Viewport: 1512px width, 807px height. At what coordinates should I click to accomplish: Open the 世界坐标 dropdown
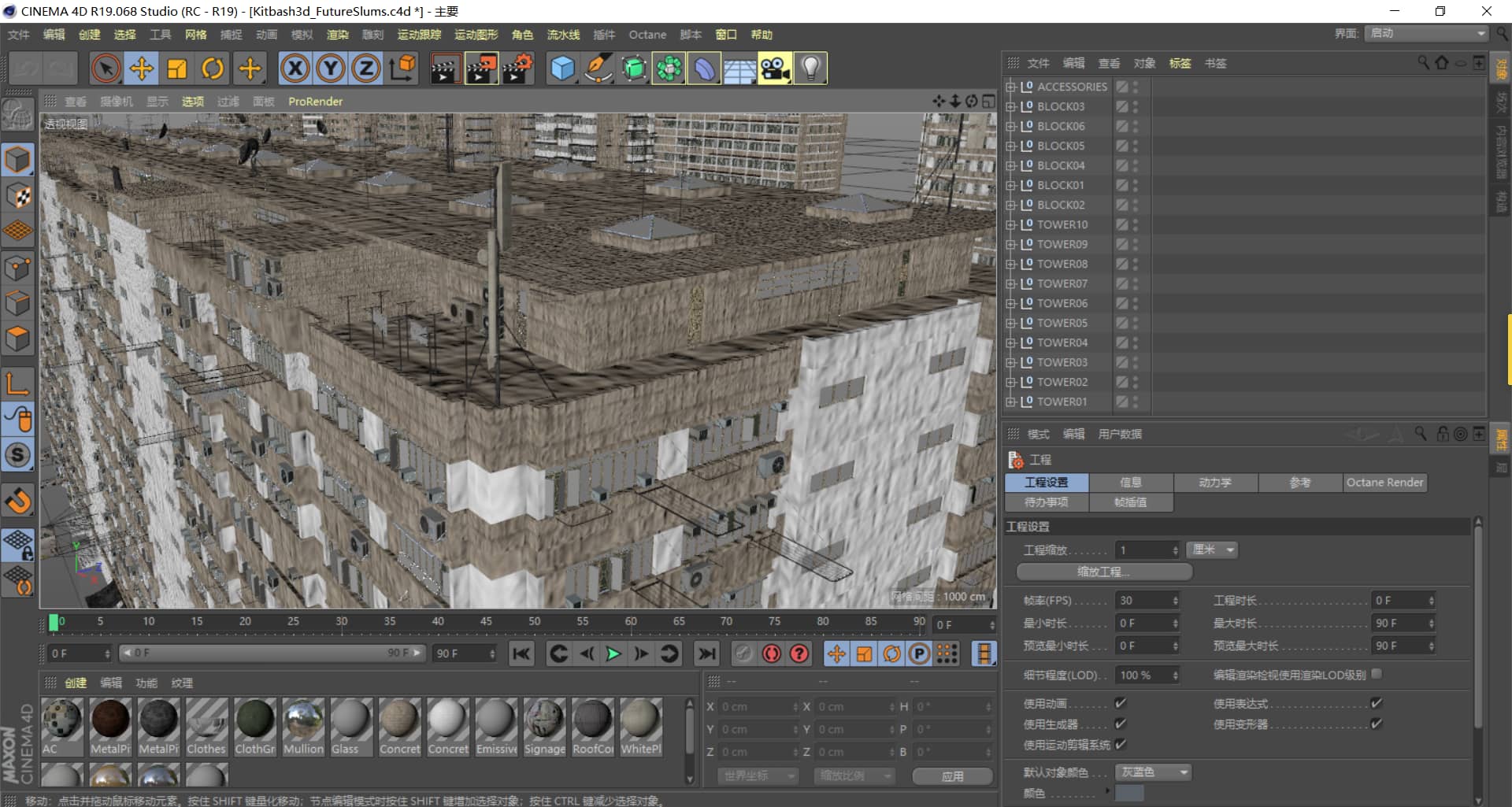pyautogui.click(x=758, y=776)
